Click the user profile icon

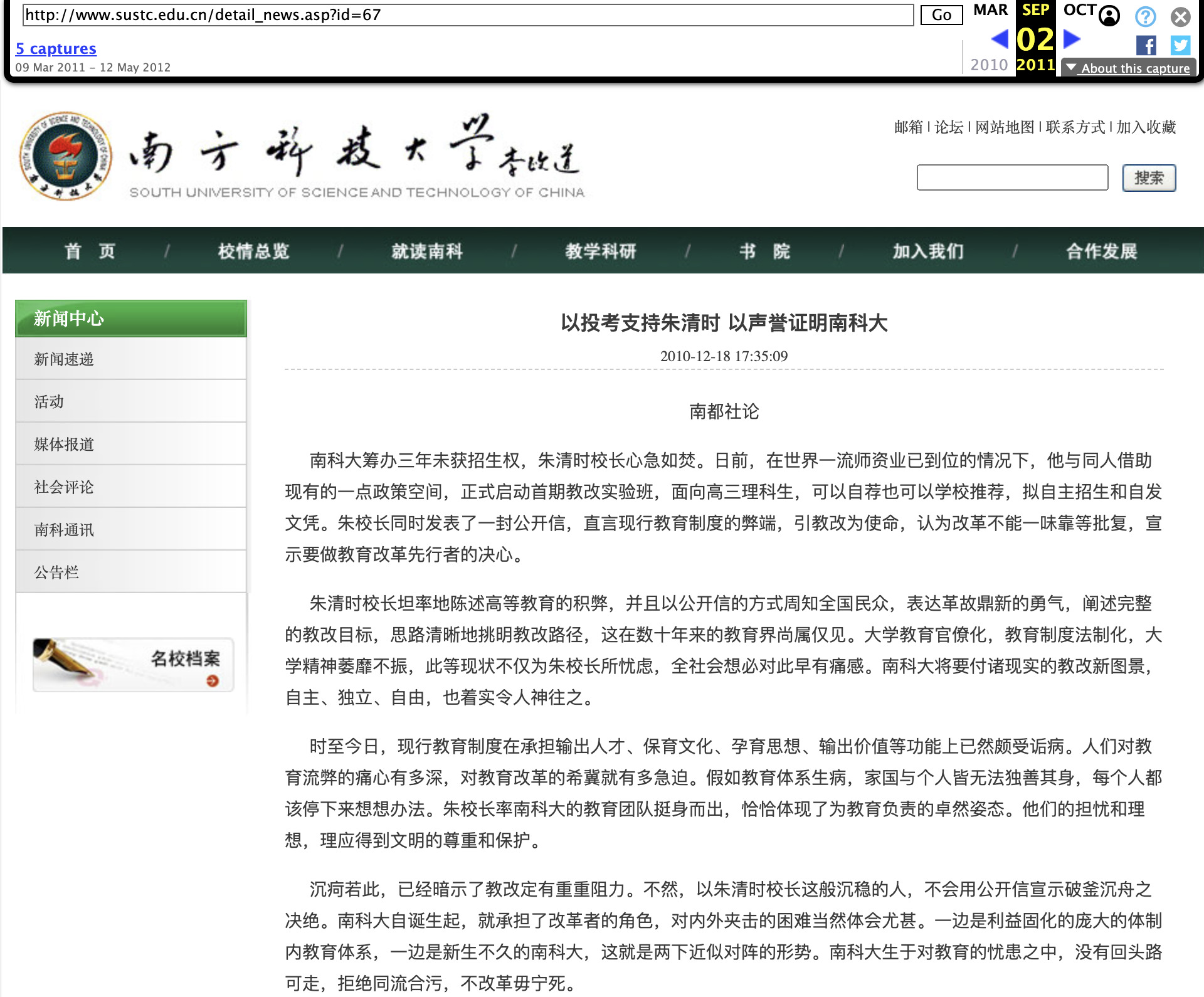[1109, 17]
